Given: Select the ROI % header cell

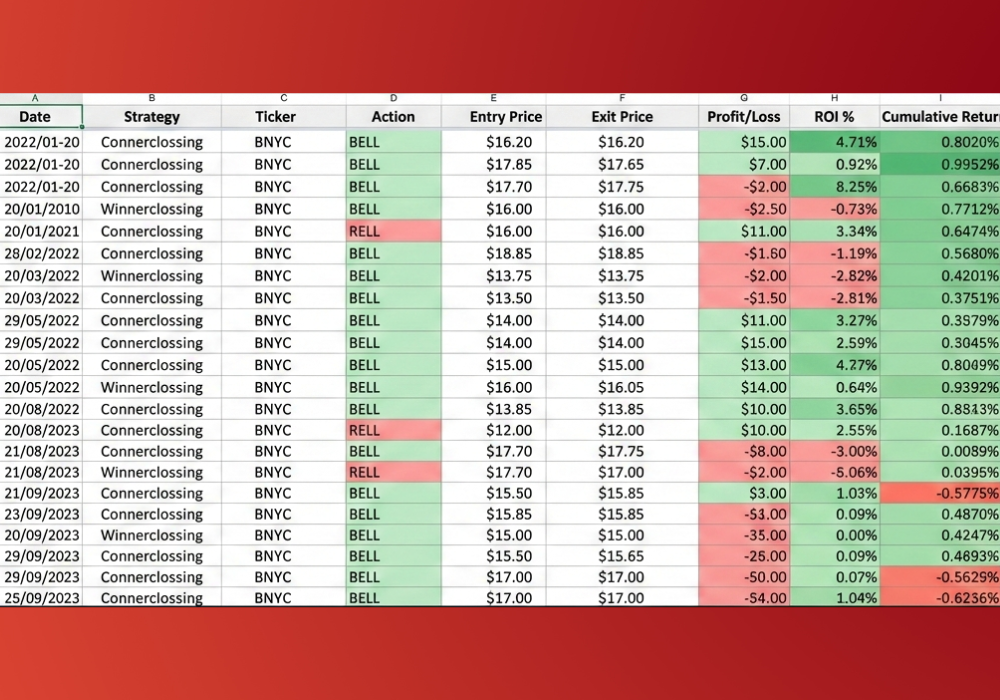Looking at the screenshot, I should 834,117.
